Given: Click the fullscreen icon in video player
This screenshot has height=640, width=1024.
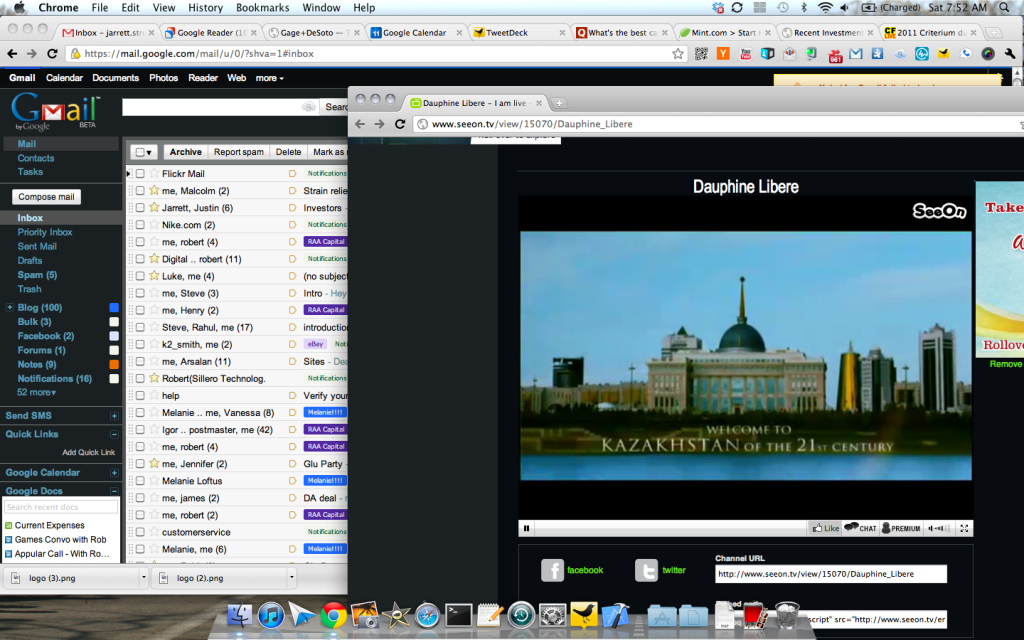Looking at the screenshot, I should [x=964, y=528].
